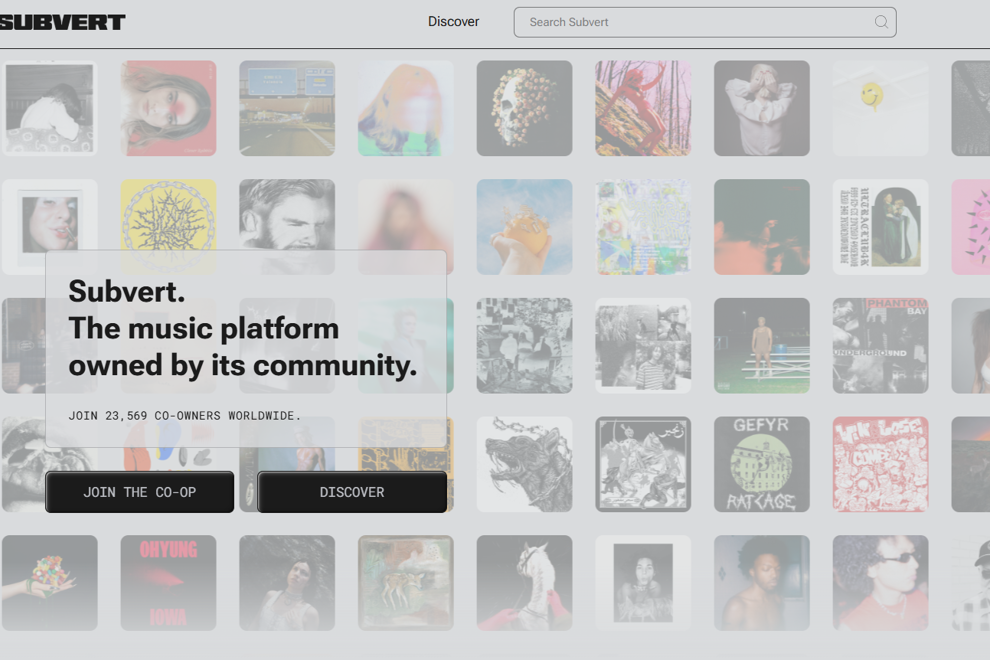Click the JOIN THE CO-OP button
The image size is (990, 660).
(140, 492)
